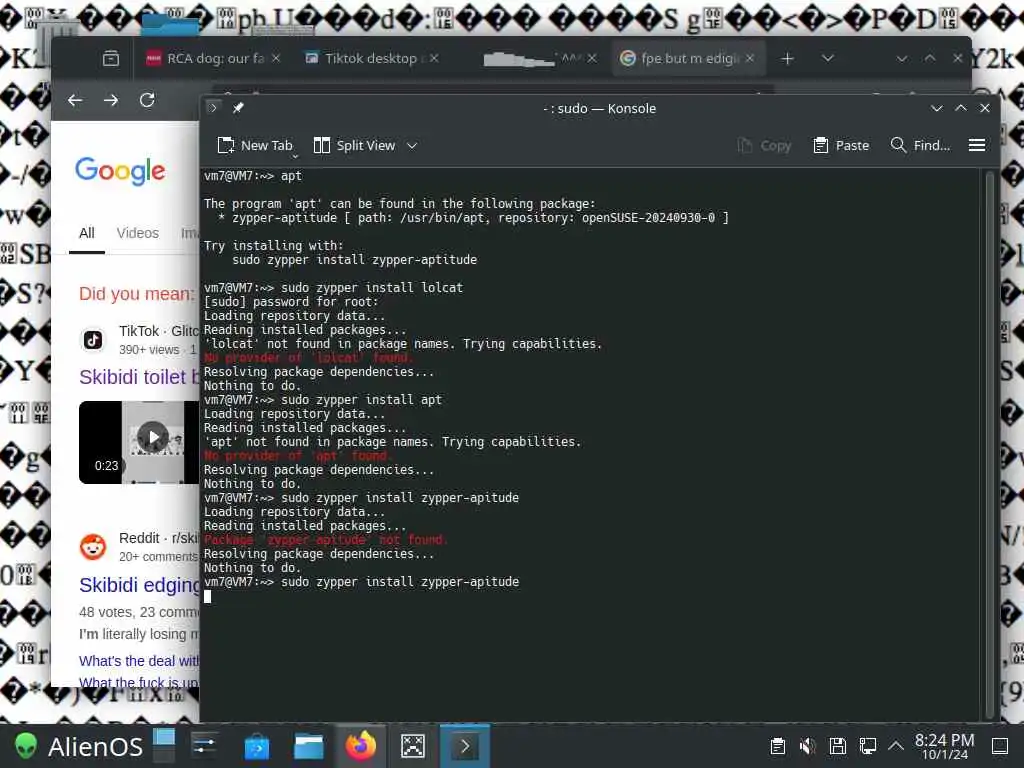
Task: Click the 'sudo zypper install zypper-aptitude' suggestion line
Action: (355, 260)
